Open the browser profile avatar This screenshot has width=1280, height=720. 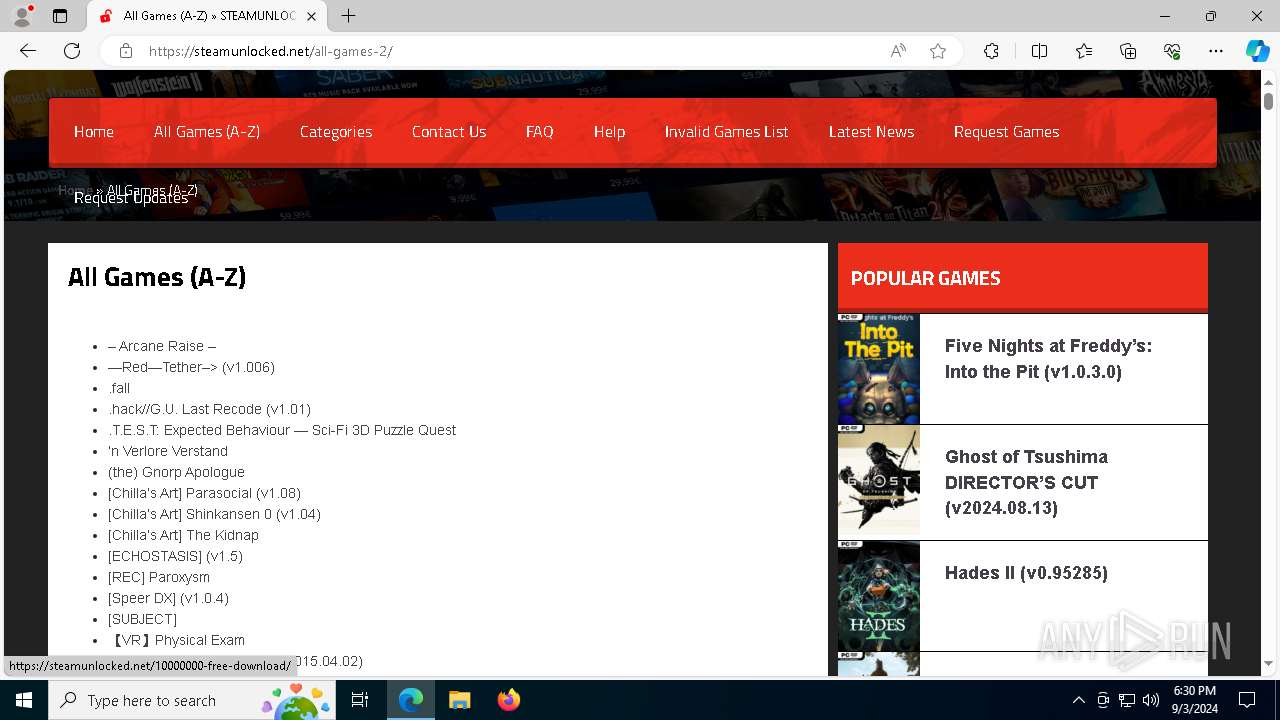click(x=22, y=16)
